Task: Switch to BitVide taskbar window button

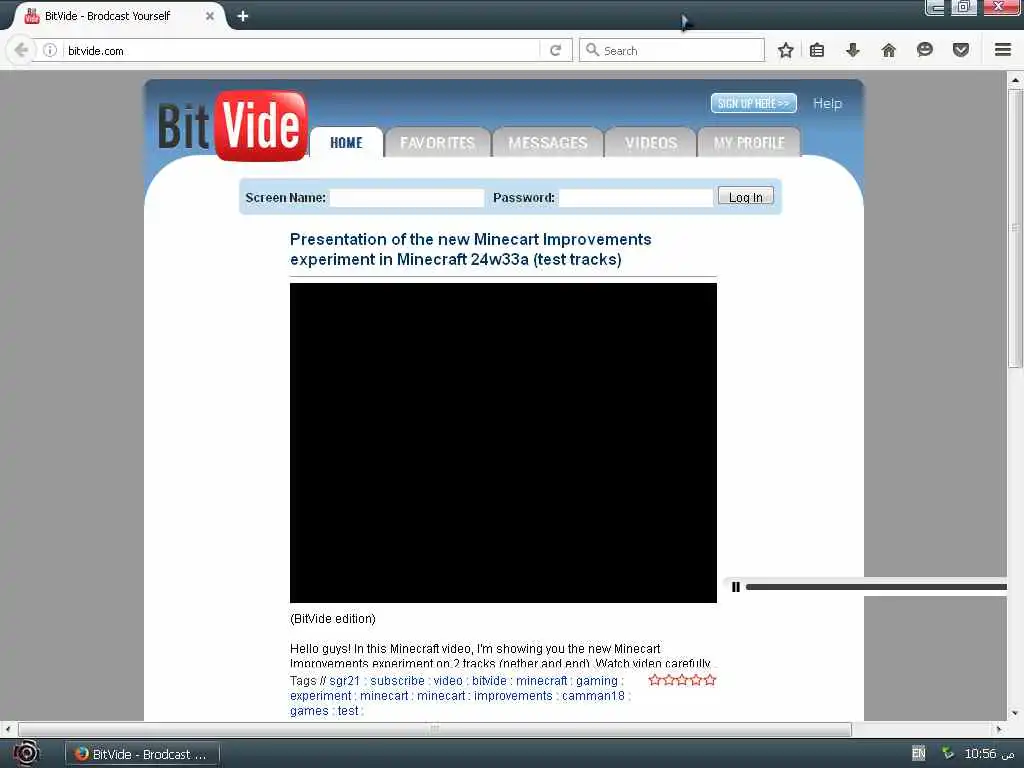Action: pyautogui.click(x=142, y=754)
